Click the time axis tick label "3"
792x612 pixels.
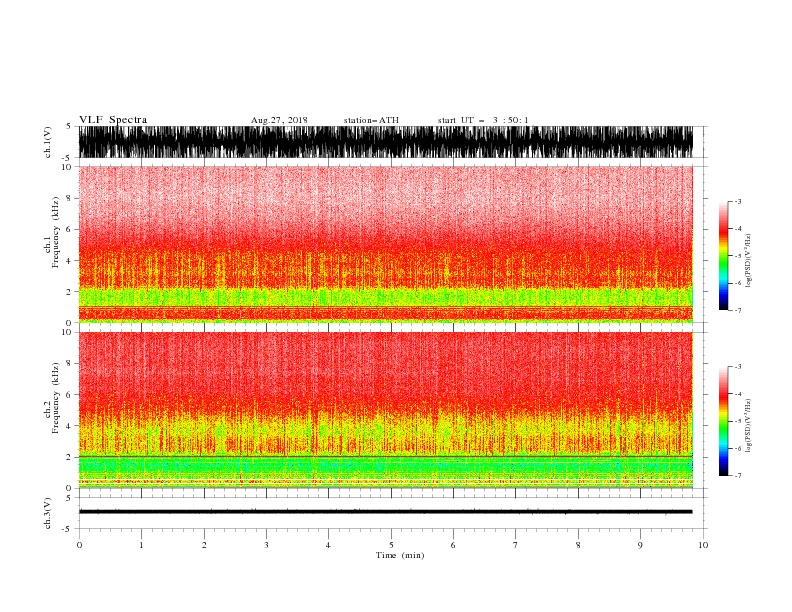(266, 545)
